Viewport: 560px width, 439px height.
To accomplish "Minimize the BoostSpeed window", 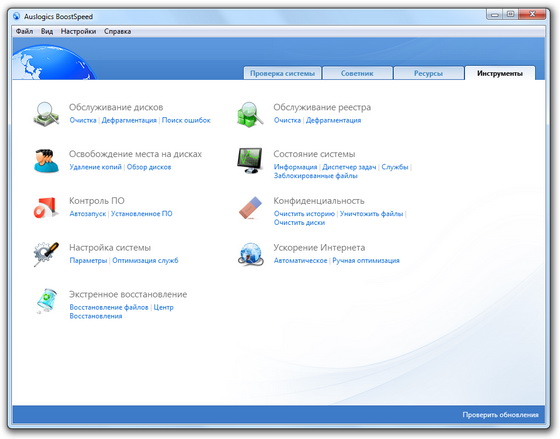I will (495, 15).
